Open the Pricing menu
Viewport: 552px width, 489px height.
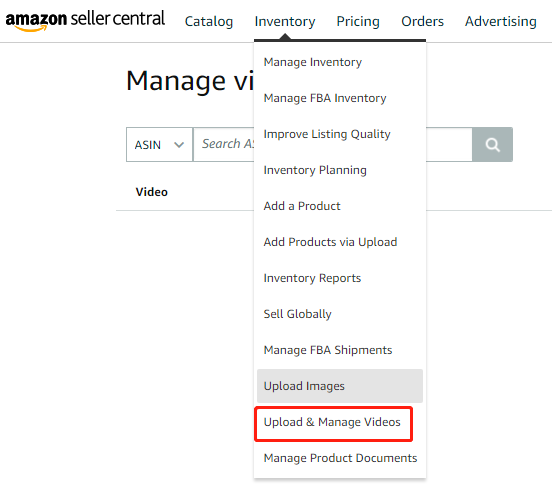coord(358,21)
